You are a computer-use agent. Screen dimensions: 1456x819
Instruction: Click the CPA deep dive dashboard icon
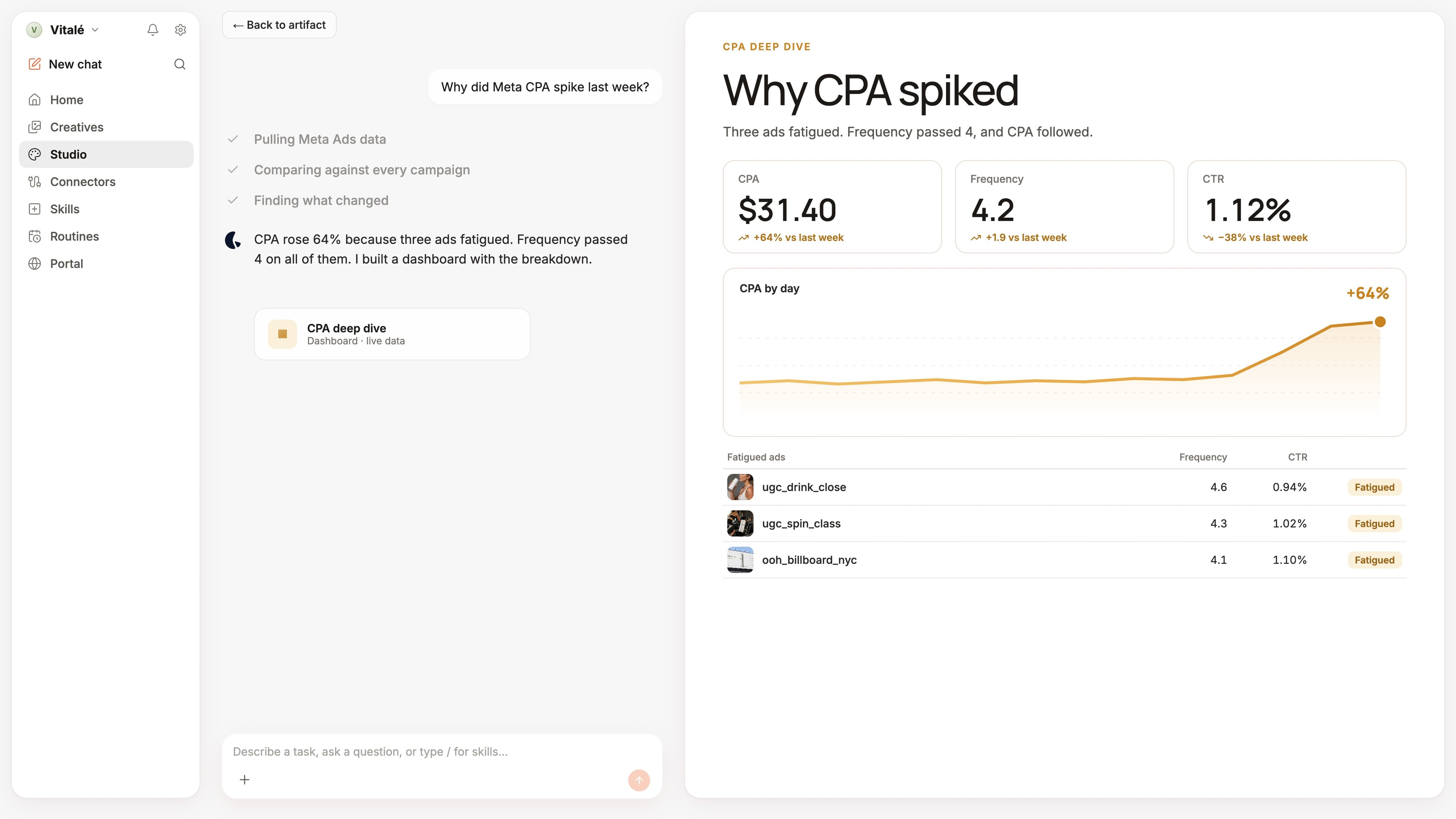282,334
